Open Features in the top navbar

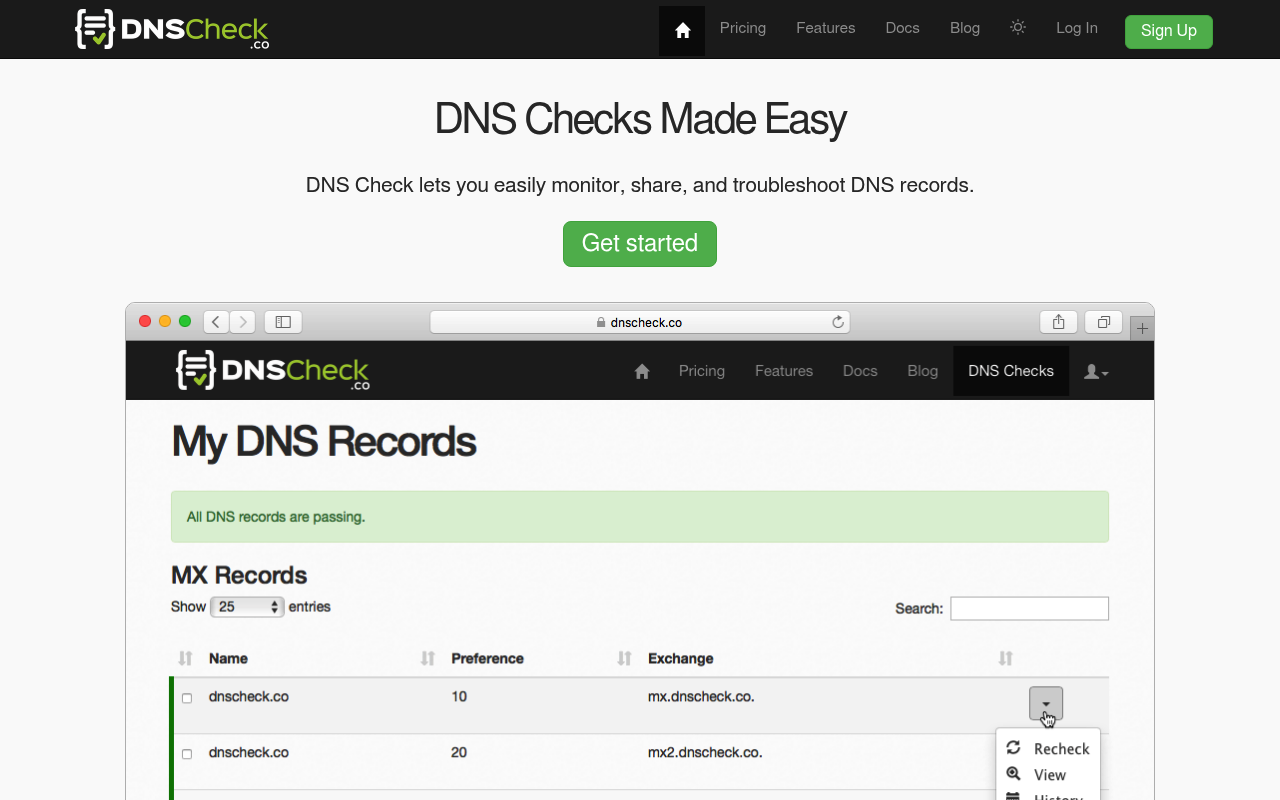tap(825, 28)
